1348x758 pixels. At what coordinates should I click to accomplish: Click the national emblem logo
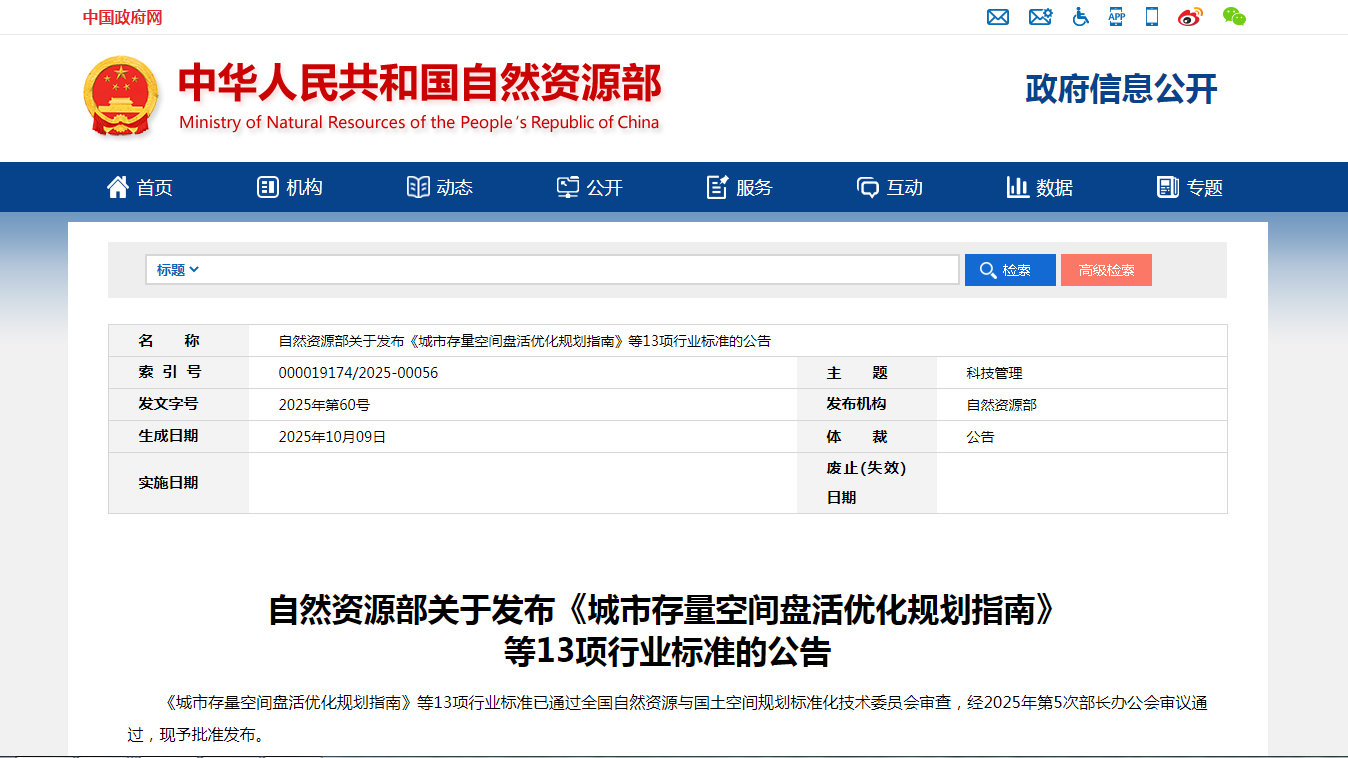pos(120,97)
